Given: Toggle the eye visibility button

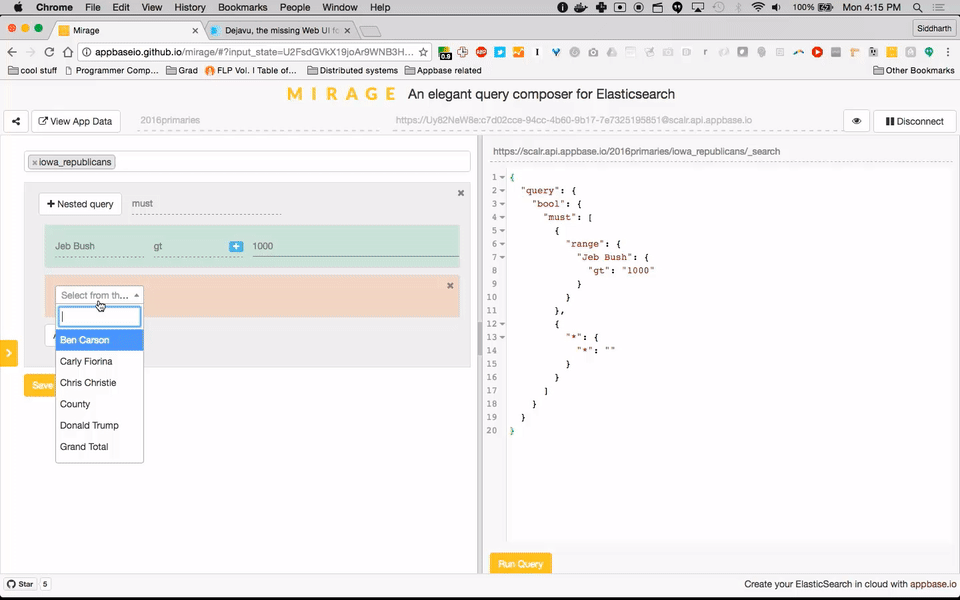Looking at the screenshot, I should pos(857,121).
